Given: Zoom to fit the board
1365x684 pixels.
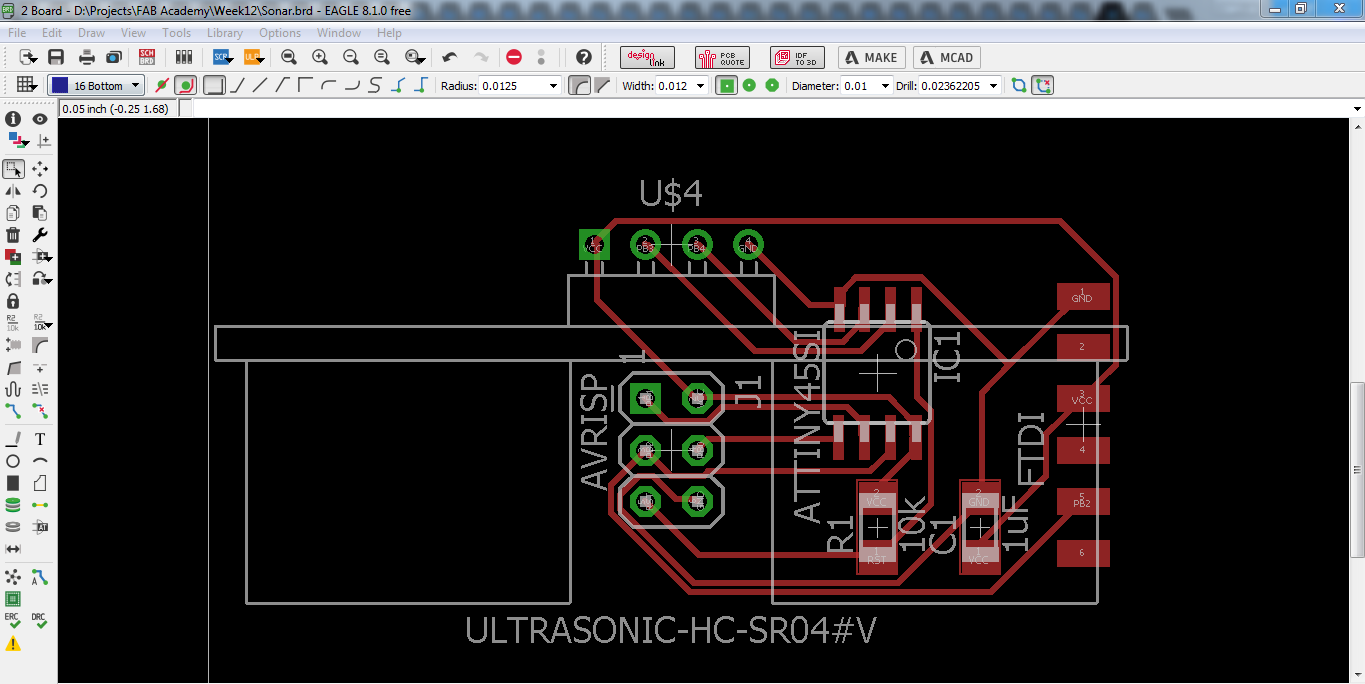Looking at the screenshot, I should coord(289,57).
